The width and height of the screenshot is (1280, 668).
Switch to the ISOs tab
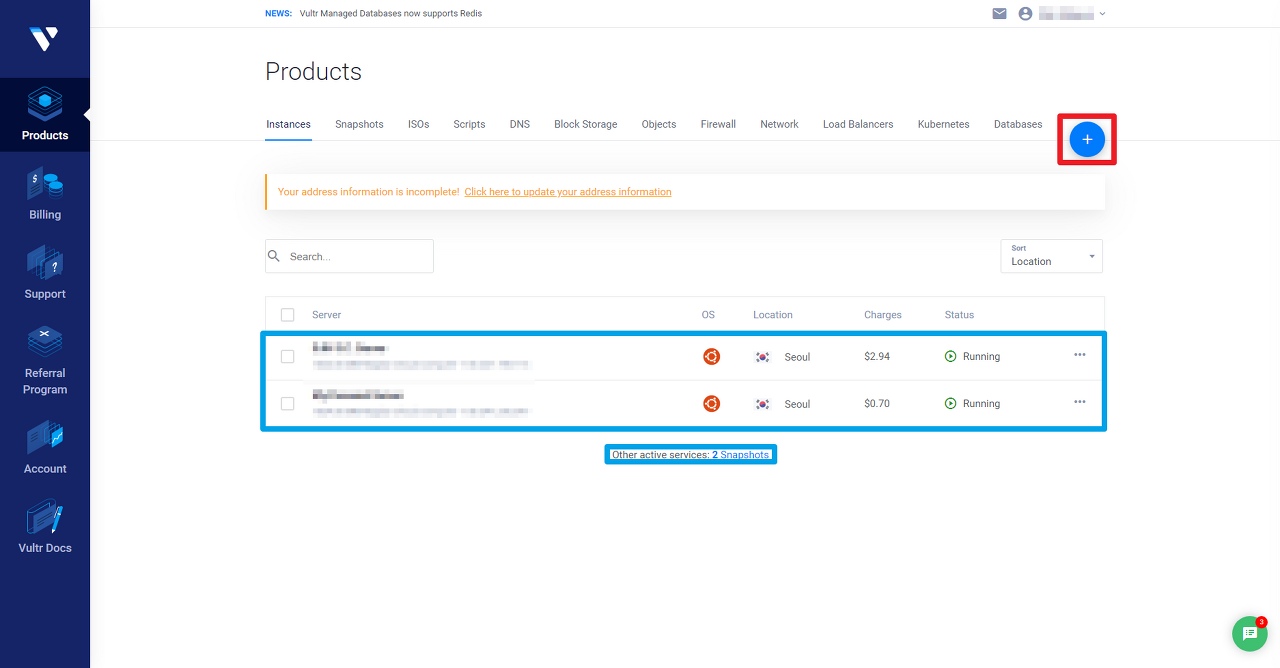(418, 125)
